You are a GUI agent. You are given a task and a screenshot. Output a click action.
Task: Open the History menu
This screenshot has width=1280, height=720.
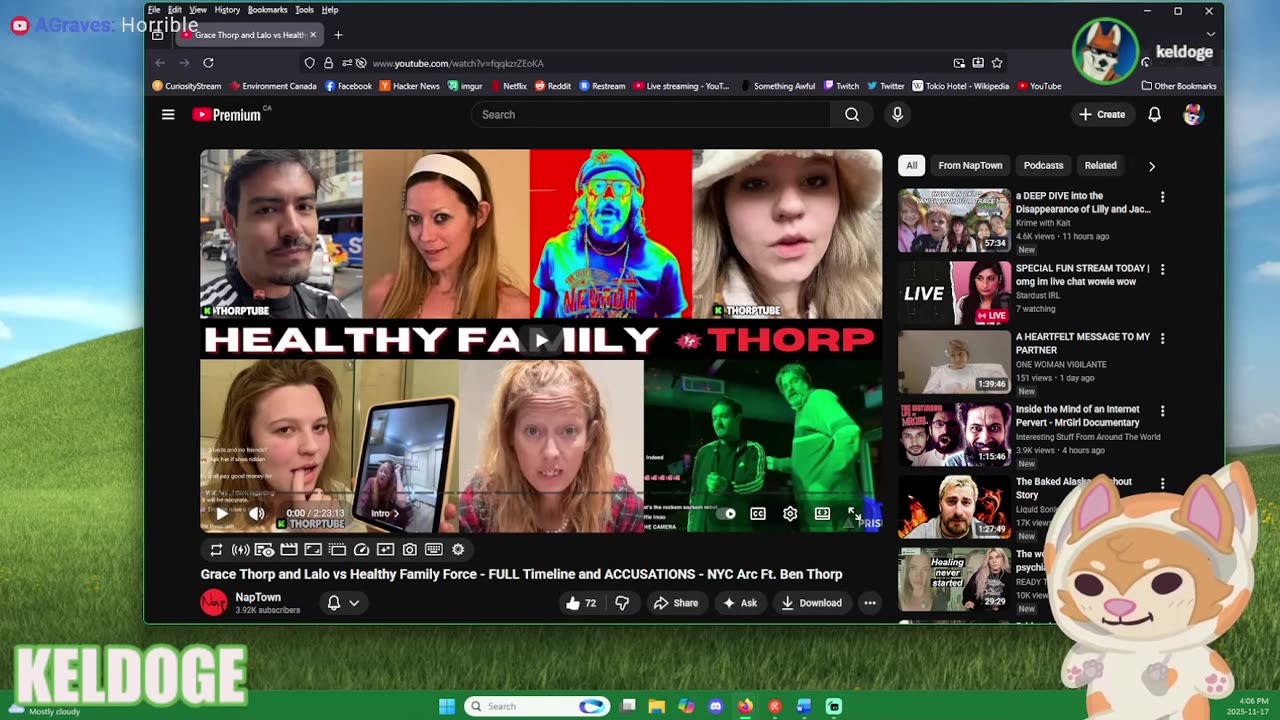(x=227, y=10)
